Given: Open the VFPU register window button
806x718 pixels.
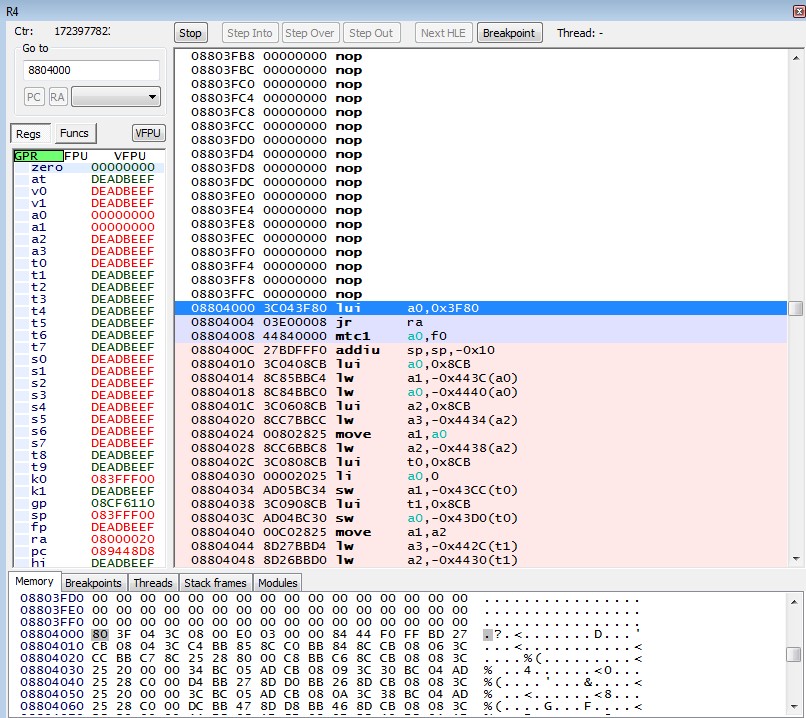Looking at the screenshot, I should [148, 133].
